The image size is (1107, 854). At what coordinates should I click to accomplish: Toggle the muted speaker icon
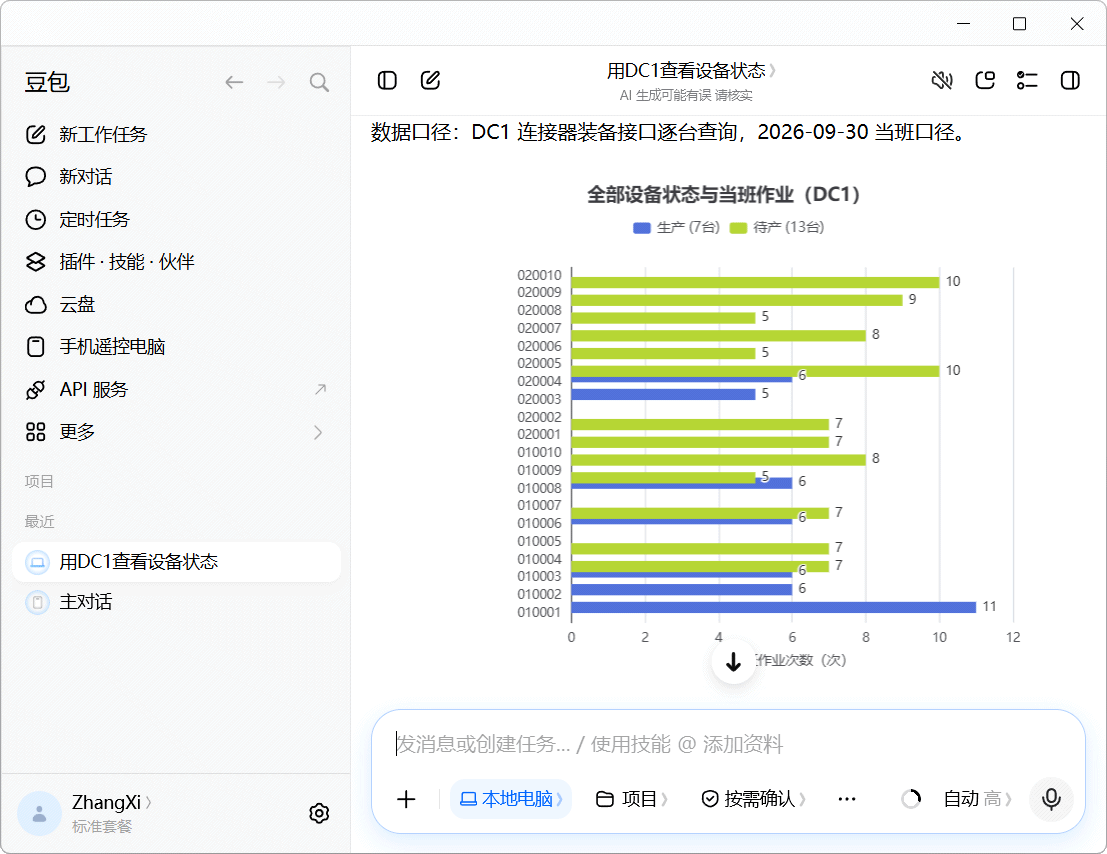pyautogui.click(x=943, y=80)
